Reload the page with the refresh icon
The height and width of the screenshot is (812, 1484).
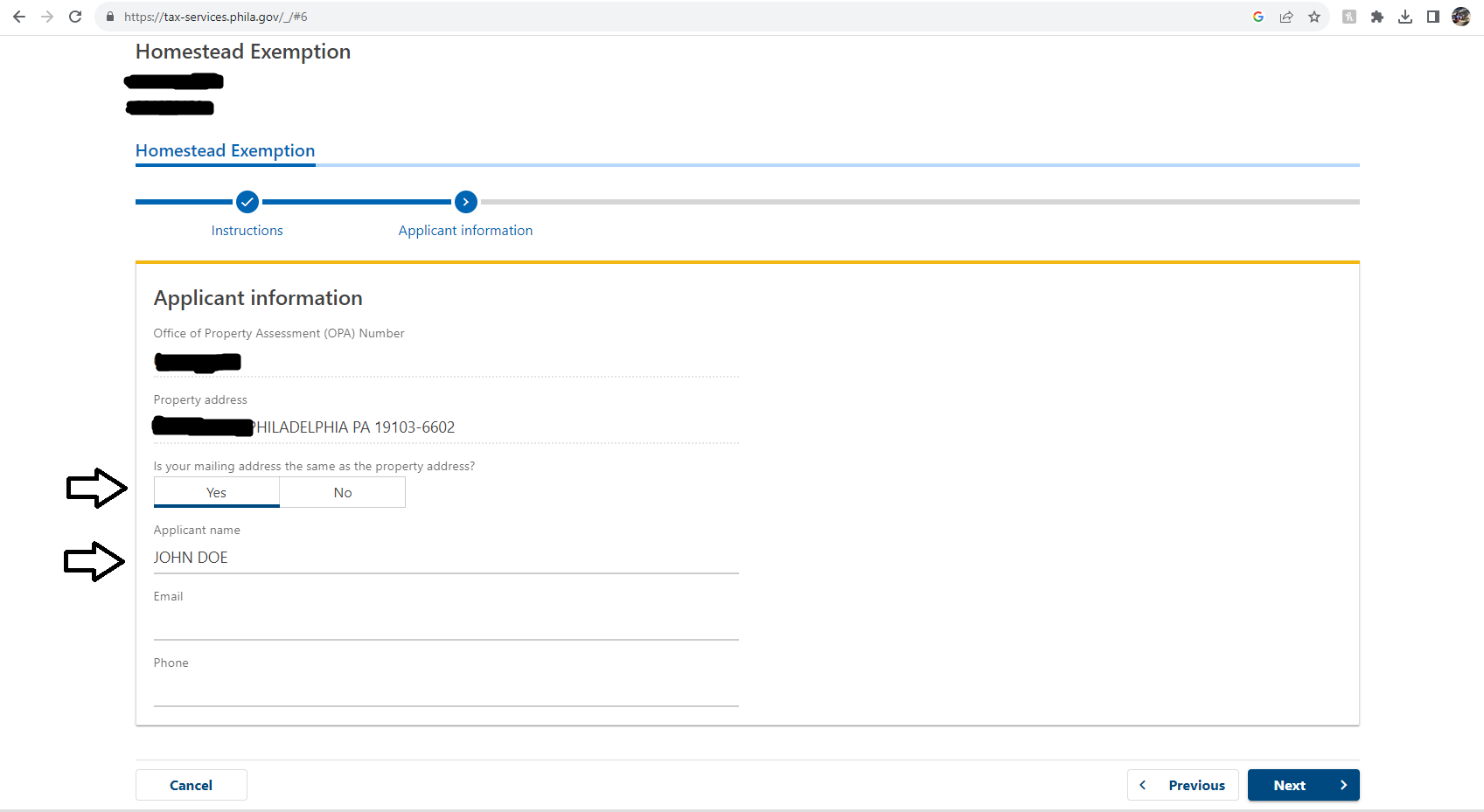point(75,17)
